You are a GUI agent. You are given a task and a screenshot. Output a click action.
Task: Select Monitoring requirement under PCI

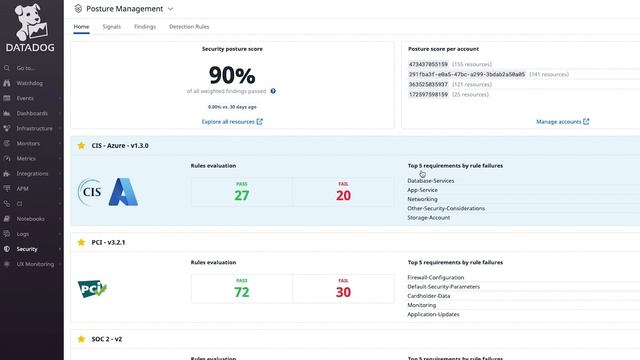click(x=422, y=305)
